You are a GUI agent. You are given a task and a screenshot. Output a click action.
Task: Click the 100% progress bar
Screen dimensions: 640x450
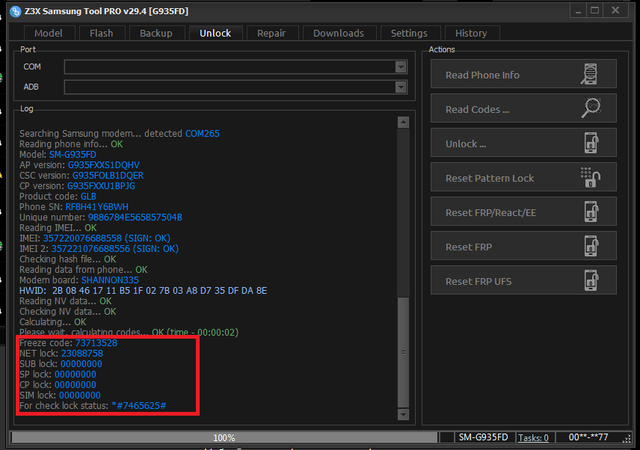click(x=224, y=438)
